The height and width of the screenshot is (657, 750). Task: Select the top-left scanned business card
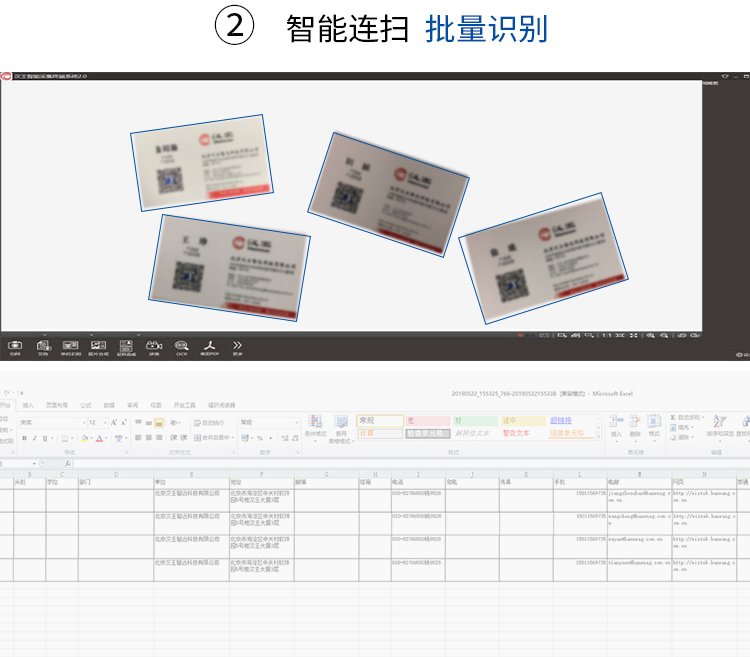point(202,163)
